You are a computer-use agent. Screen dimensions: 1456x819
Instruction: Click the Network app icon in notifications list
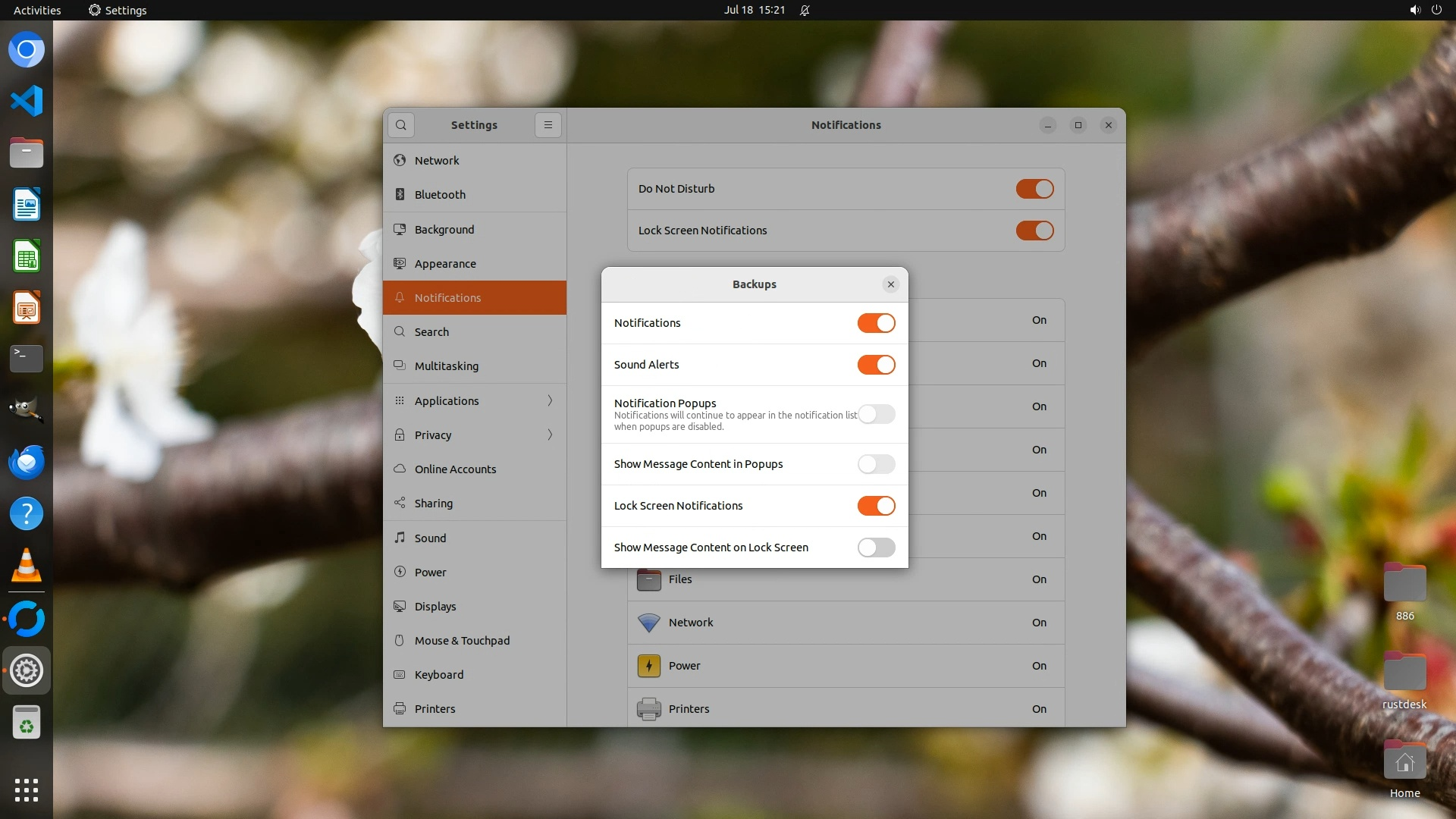648,623
